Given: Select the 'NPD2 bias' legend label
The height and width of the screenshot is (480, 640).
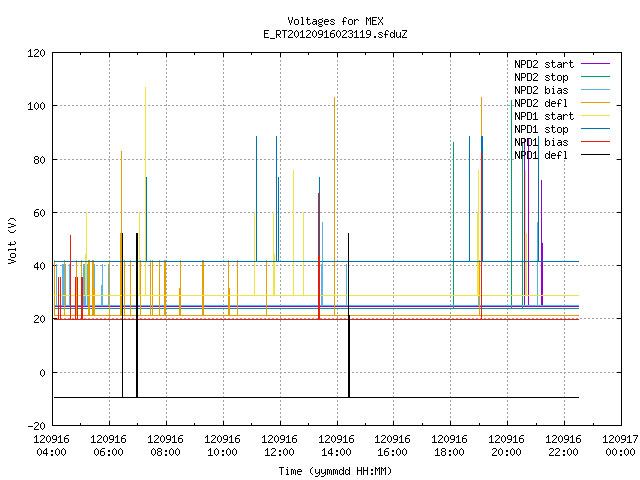Looking at the screenshot, I should 541,90.
